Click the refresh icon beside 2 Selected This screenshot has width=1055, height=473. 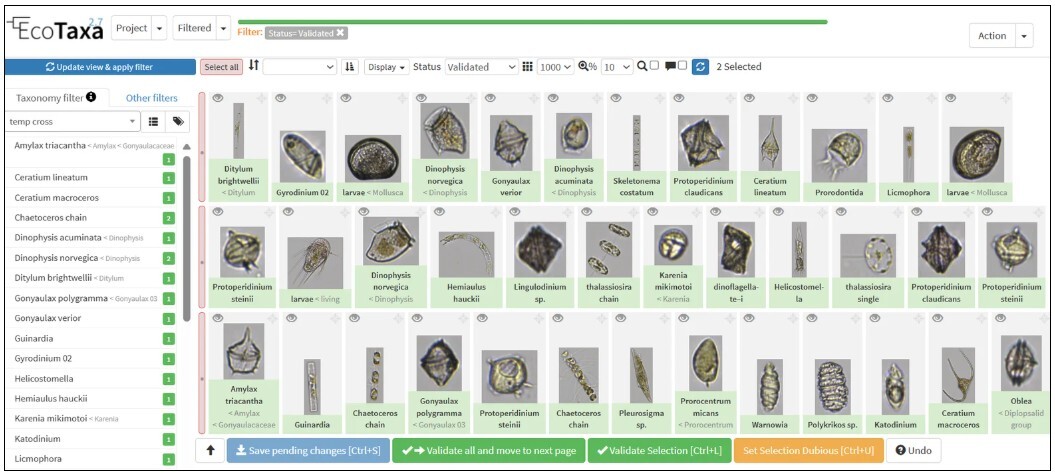tap(700, 67)
